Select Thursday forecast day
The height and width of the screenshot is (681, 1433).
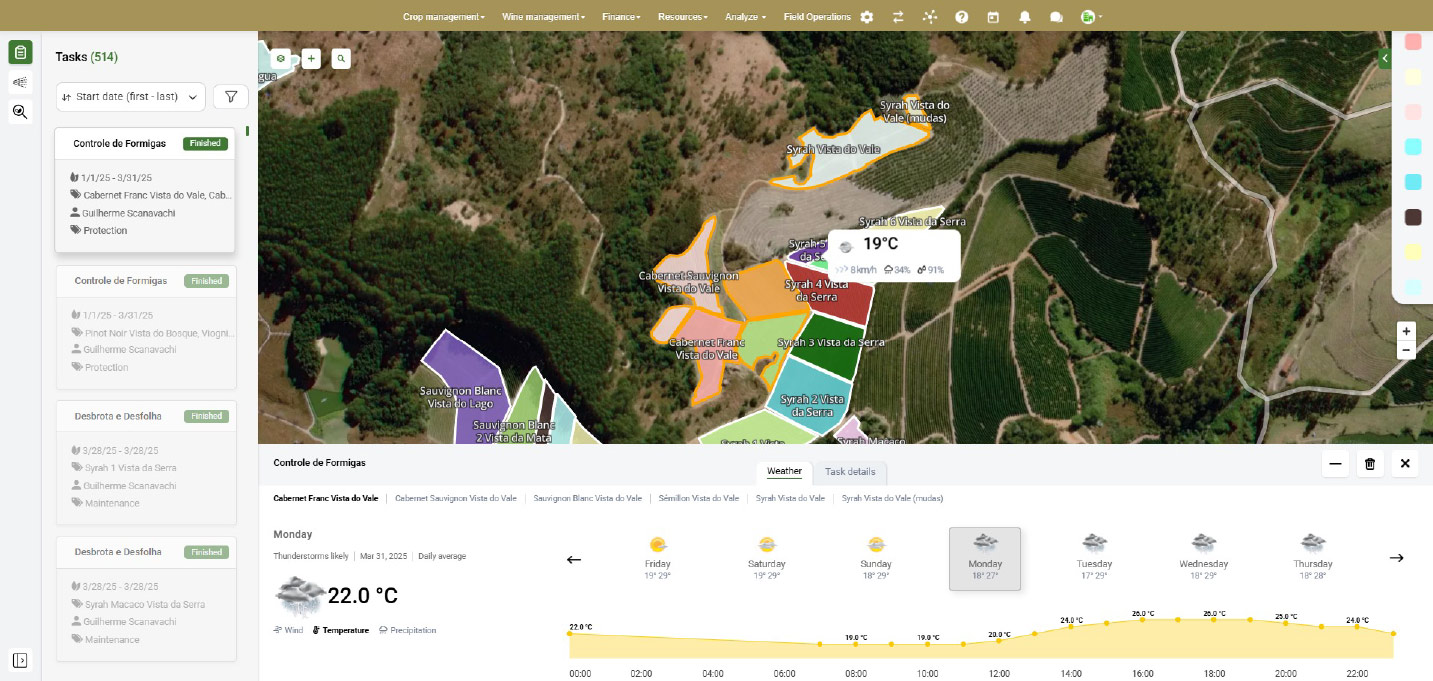[1312, 558]
